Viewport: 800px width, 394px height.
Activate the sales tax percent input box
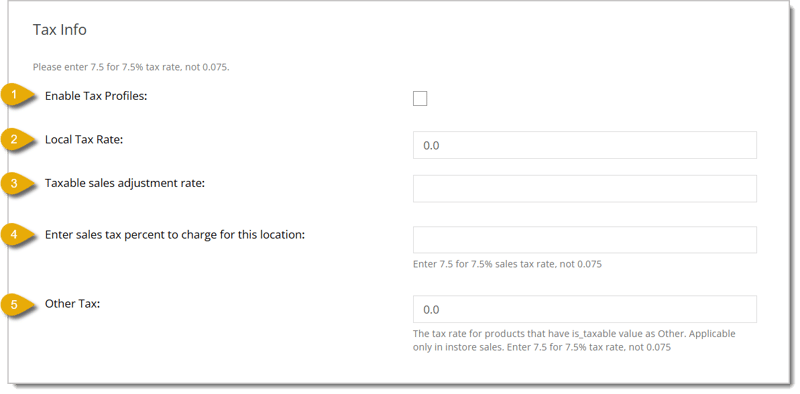(585, 240)
